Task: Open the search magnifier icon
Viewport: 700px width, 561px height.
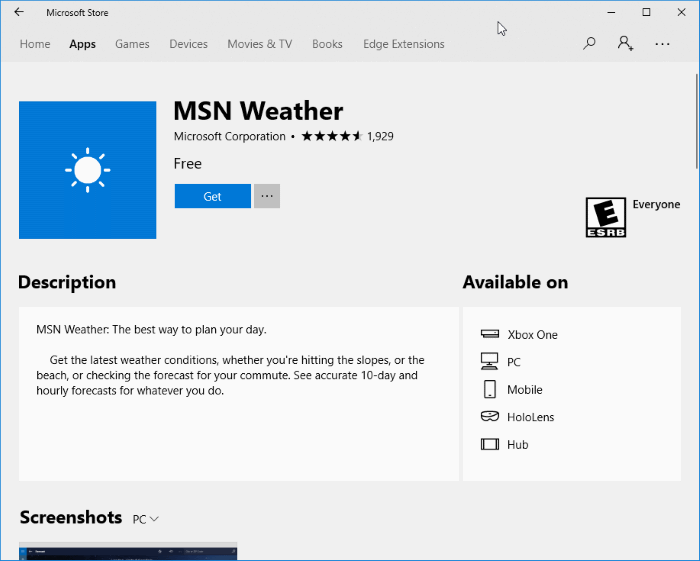Action: click(589, 44)
